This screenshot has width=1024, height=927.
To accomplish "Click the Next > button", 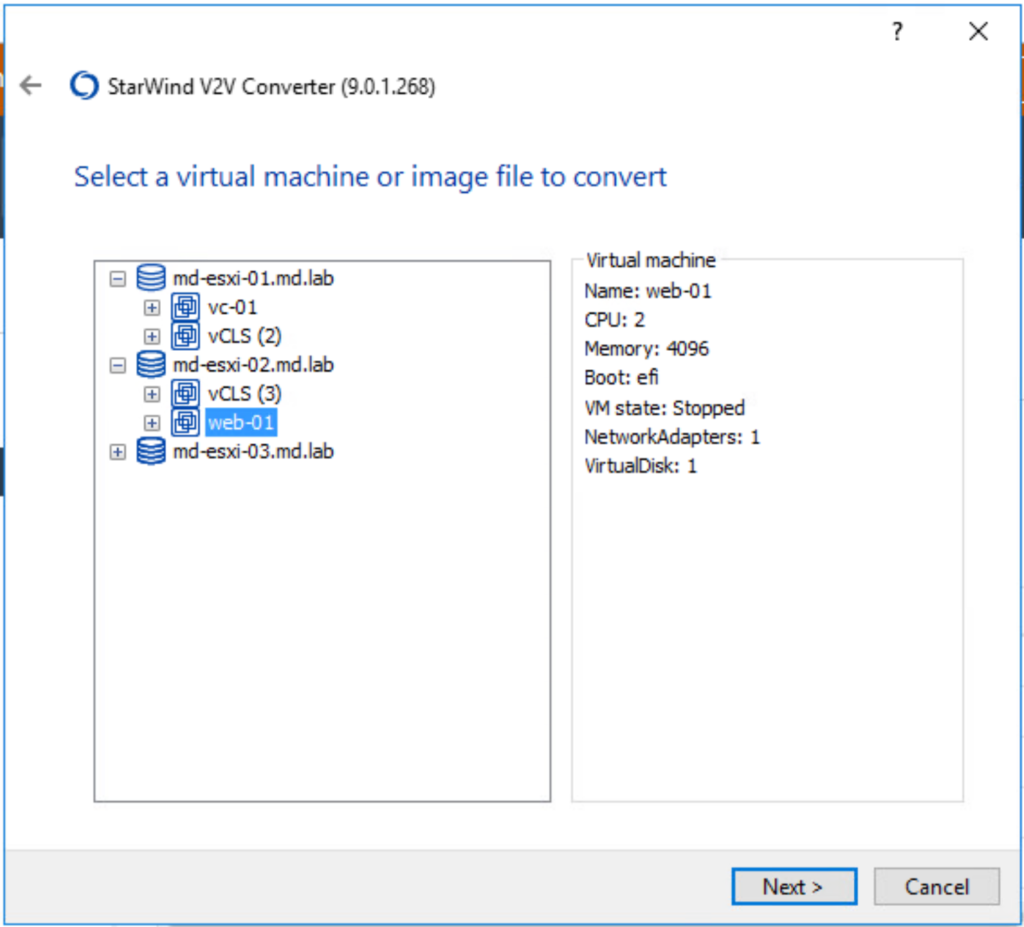I will pyautogui.click(x=793, y=886).
